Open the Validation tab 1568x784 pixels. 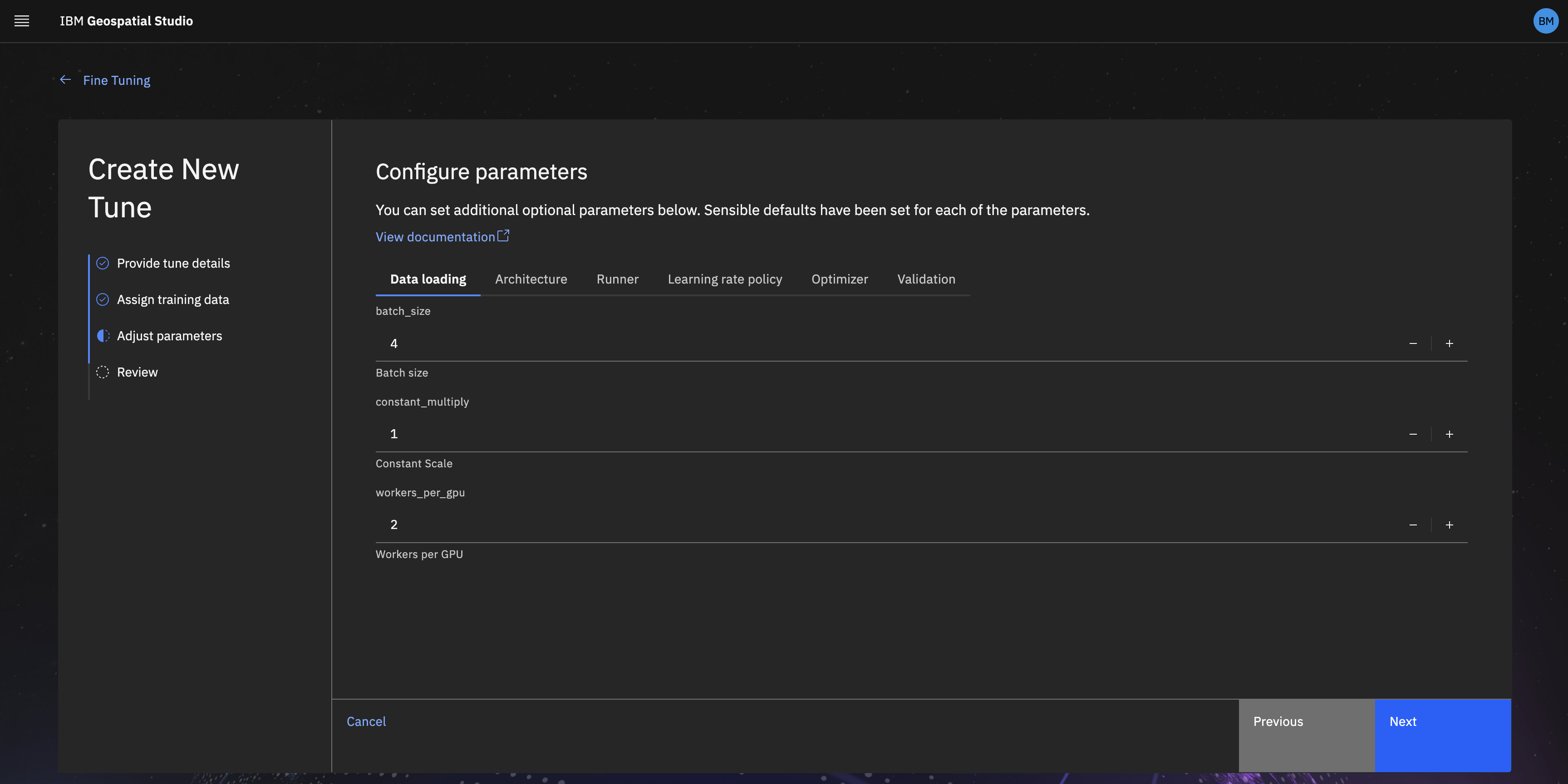(x=926, y=279)
